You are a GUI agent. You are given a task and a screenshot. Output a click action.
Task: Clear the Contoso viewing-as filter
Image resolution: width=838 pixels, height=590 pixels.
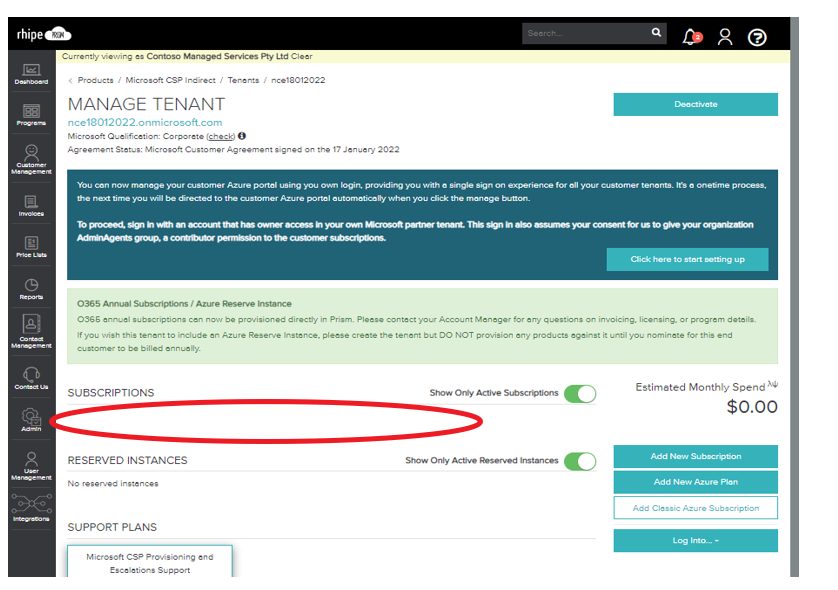point(301,56)
